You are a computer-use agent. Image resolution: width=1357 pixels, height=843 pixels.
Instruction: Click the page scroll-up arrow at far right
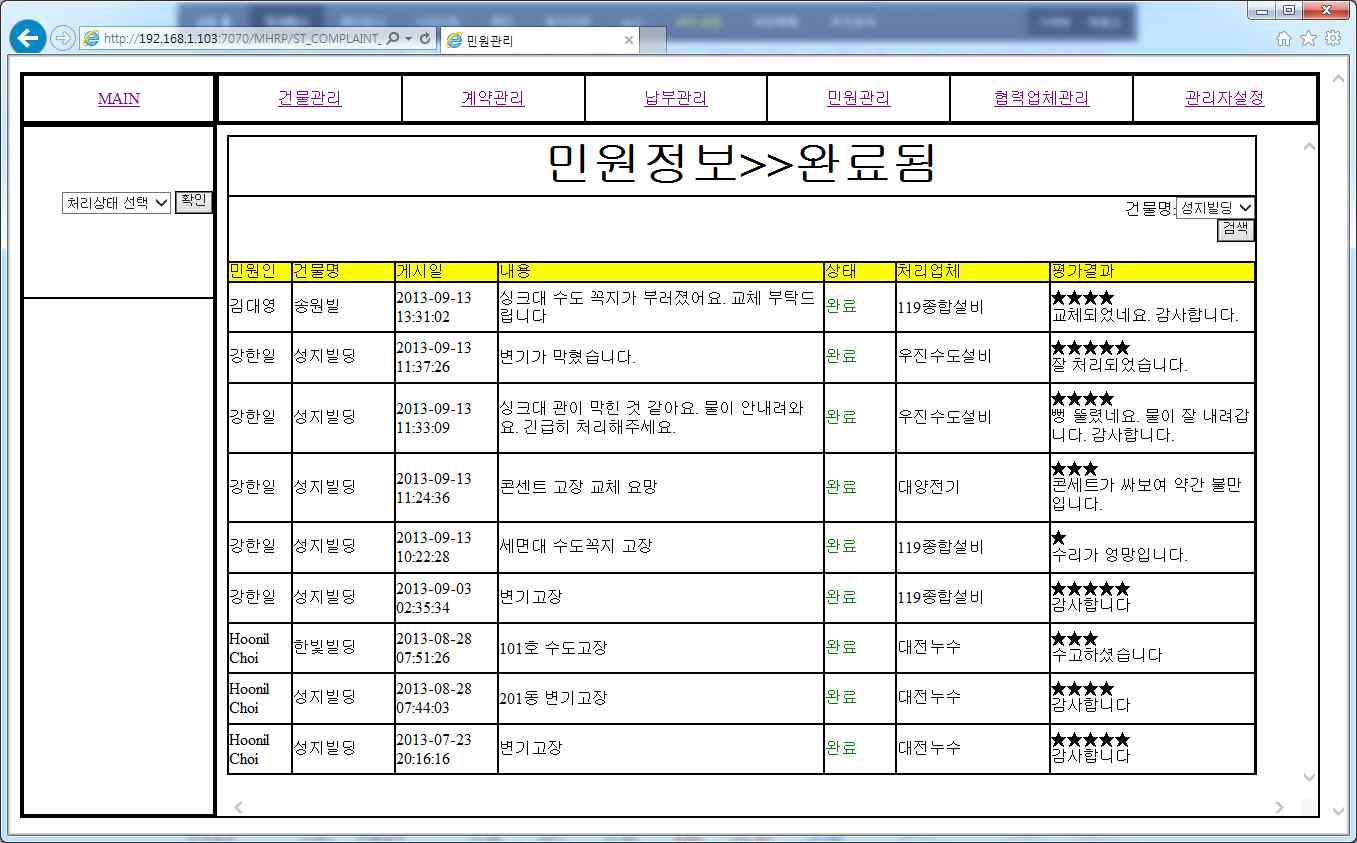[x=1339, y=79]
